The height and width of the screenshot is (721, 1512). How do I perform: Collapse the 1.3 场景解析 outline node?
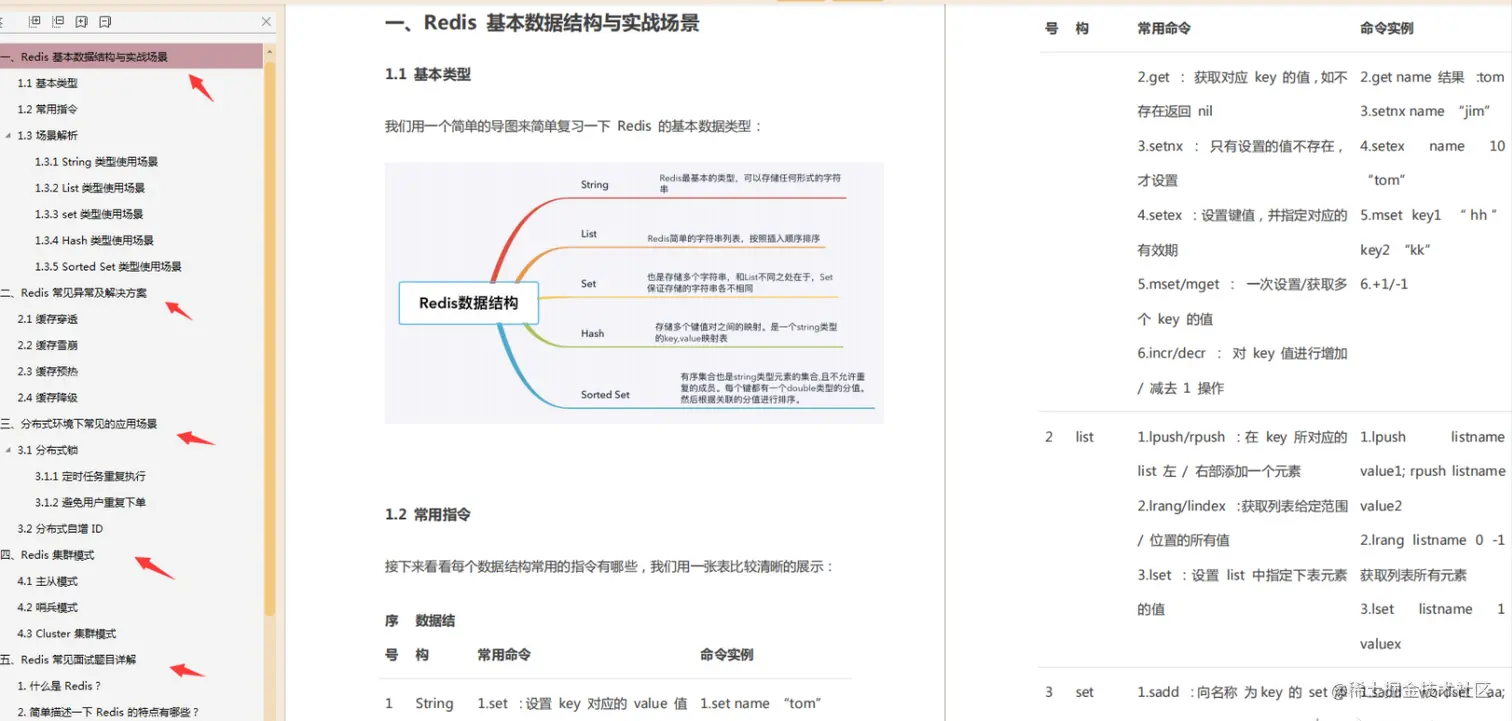[x=8, y=135]
